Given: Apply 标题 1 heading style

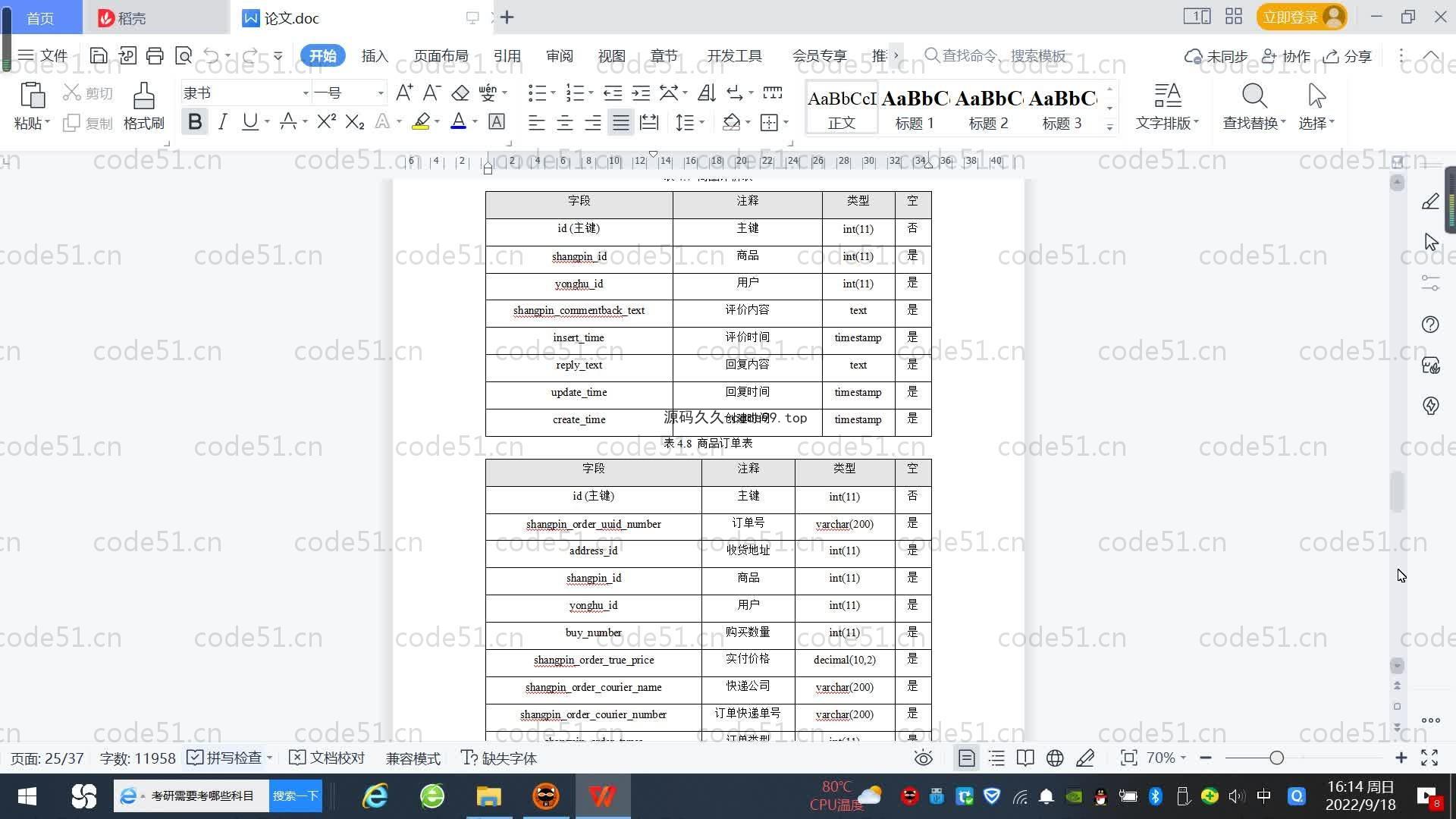Looking at the screenshot, I should [x=915, y=108].
